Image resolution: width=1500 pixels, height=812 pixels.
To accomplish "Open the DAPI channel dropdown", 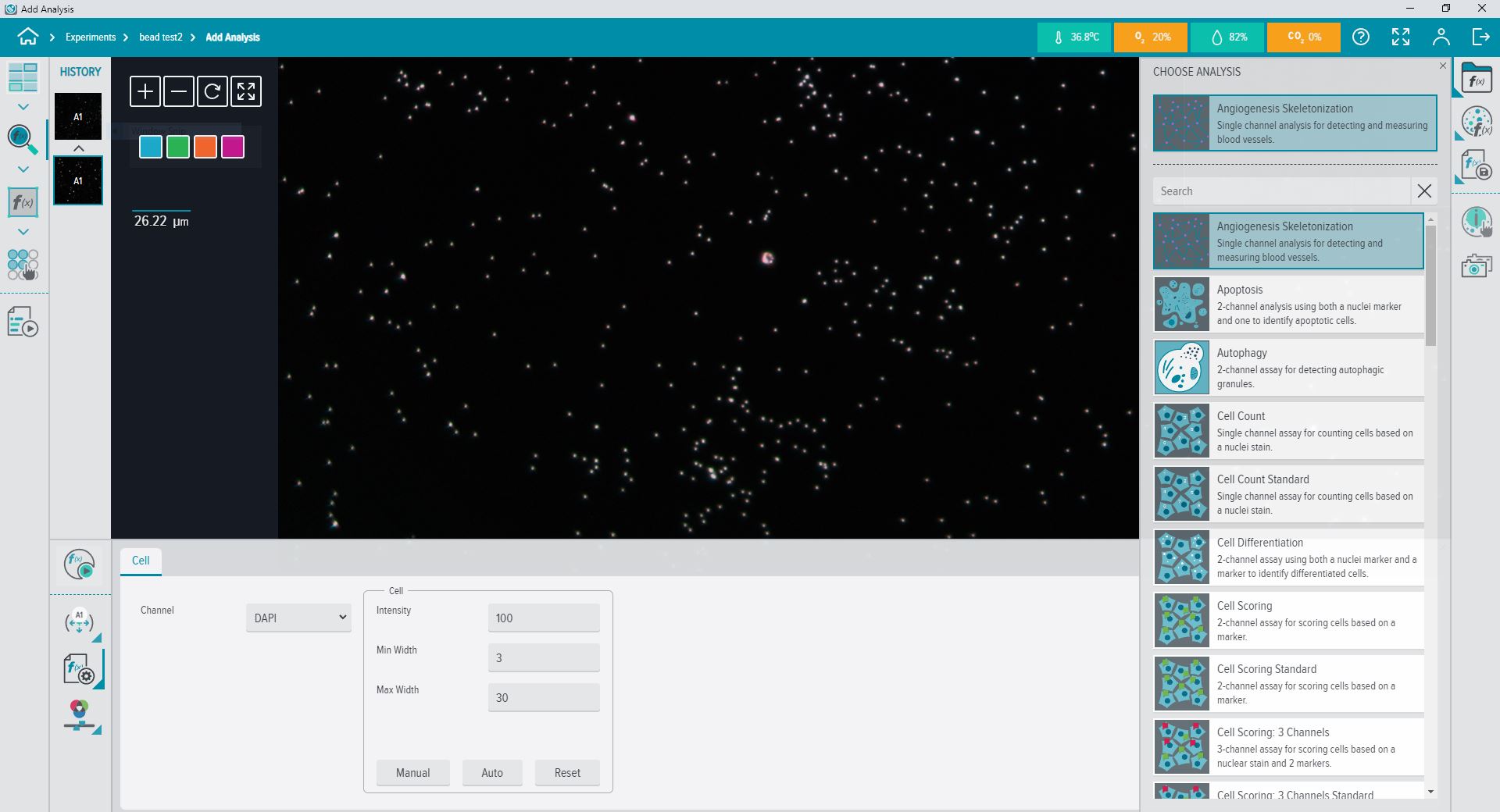I will [x=298, y=618].
